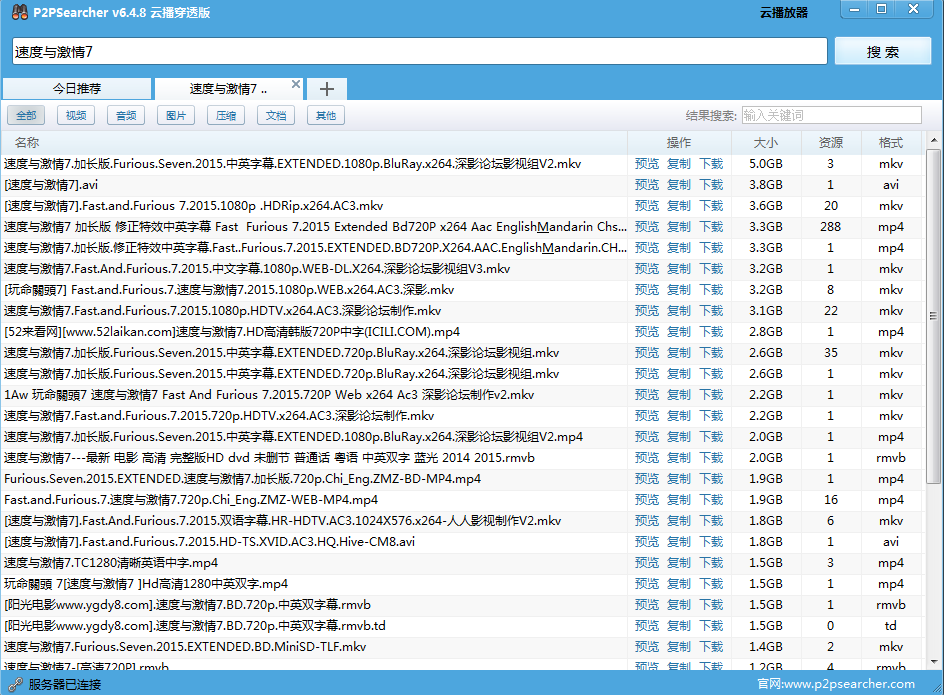Click 下载 for the 5.0GB first result

tap(711, 163)
